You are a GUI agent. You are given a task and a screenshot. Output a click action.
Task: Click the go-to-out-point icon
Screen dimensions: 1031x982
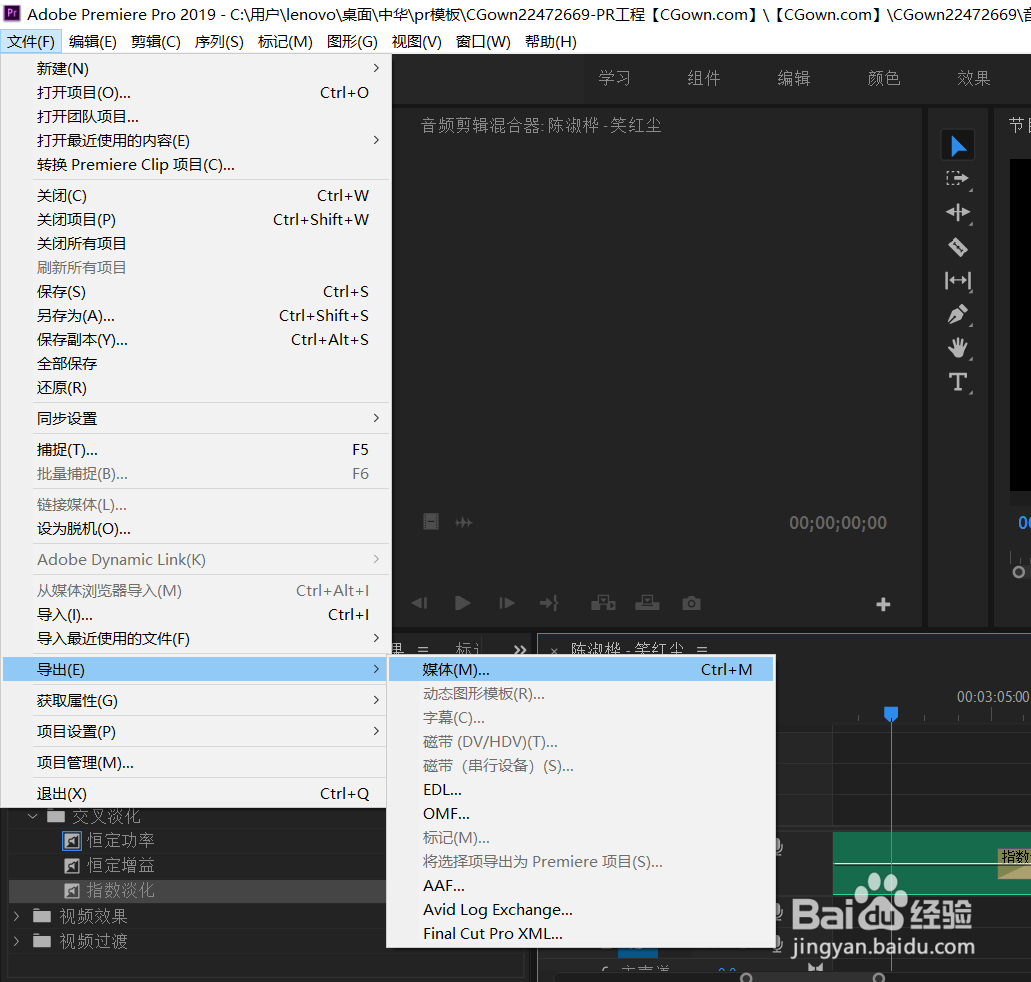(549, 603)
